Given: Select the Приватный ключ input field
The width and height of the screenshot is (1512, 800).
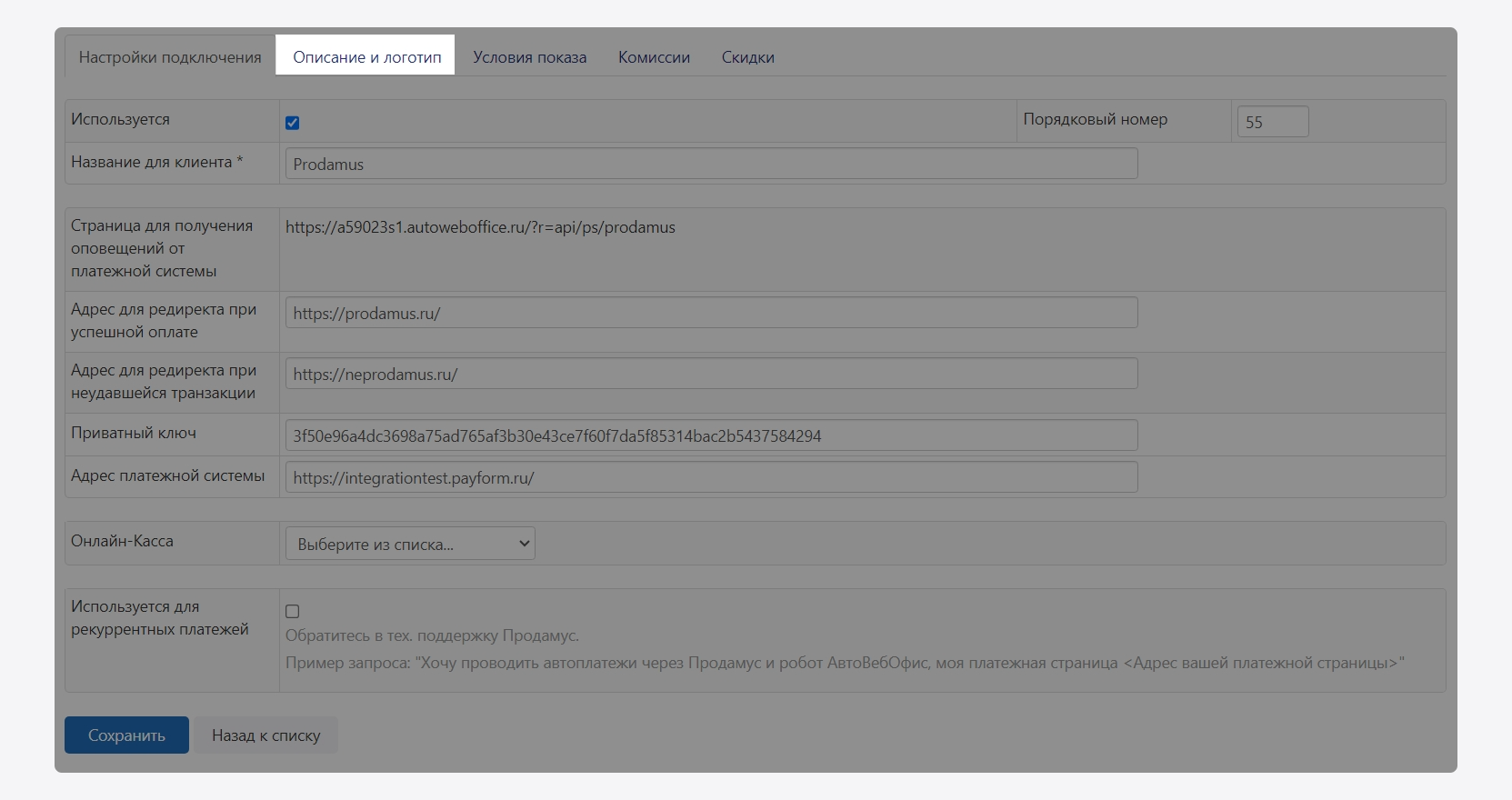Looking at the screenshot, I should tap(710, 435).
